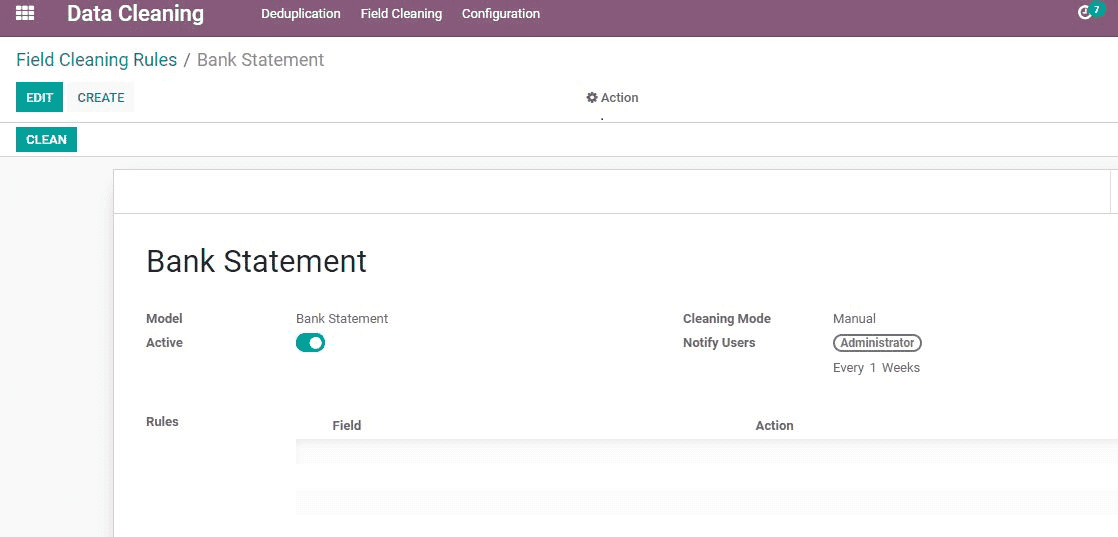1118x537 pixels.
Task: Click the Field column header
Action: (347, 426)
